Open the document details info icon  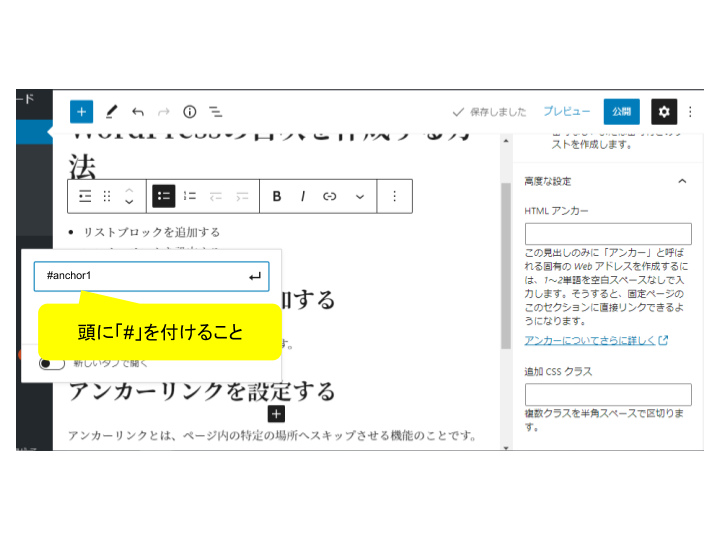click(189, 112)
